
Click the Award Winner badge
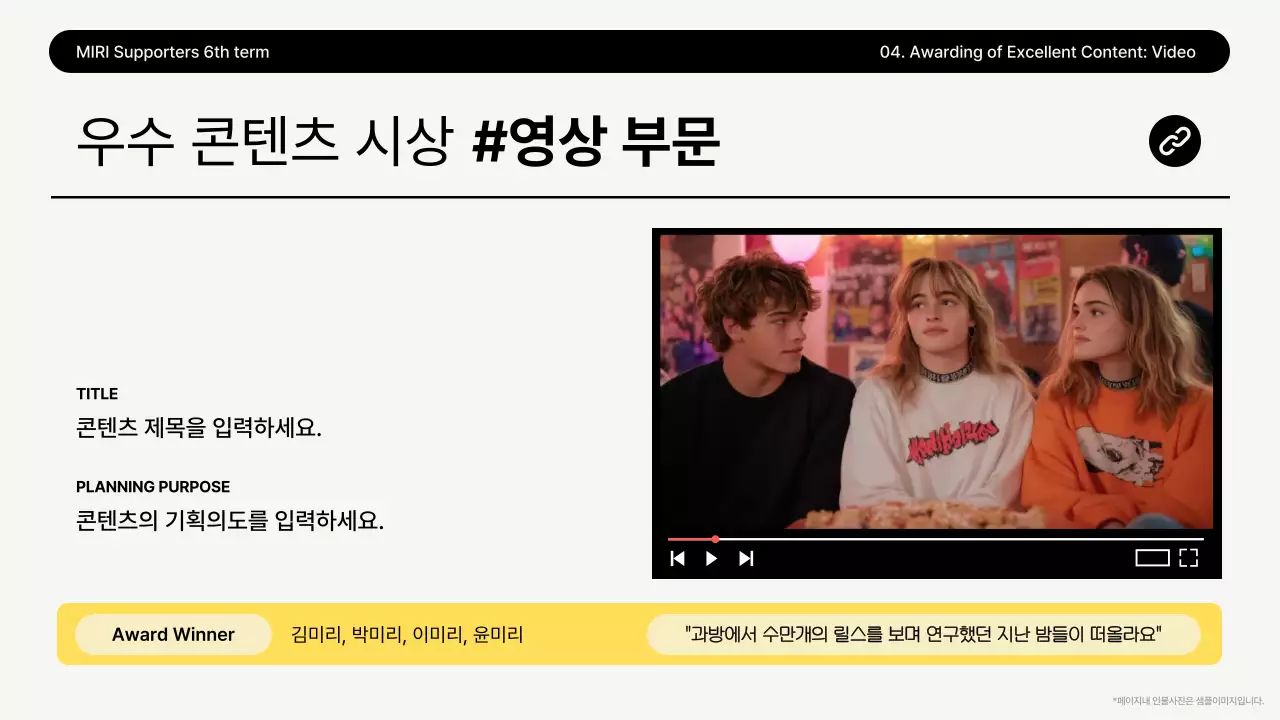(173, 634)
